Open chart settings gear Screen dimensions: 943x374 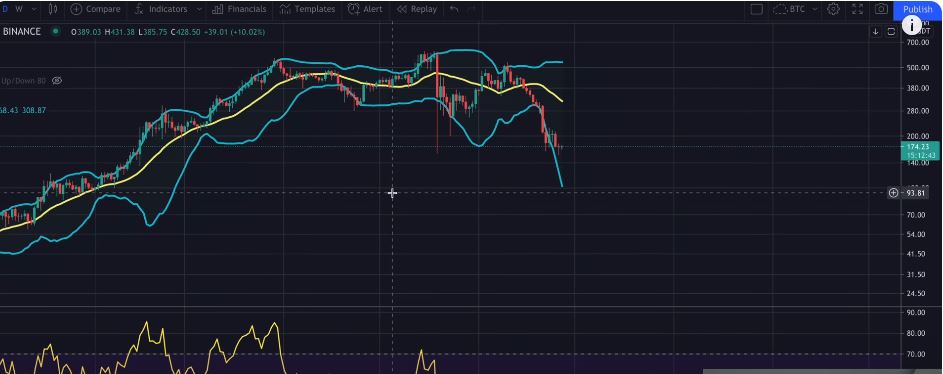[833, 9]
